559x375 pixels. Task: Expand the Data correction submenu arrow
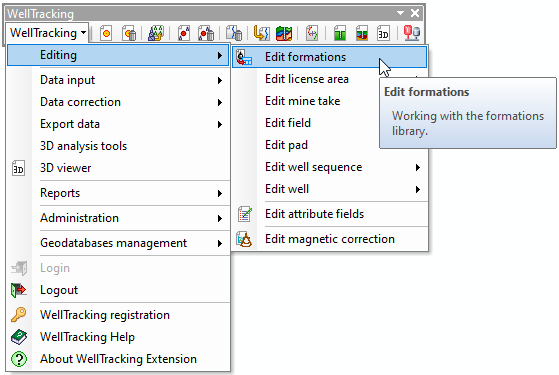(x=220, y=103)
